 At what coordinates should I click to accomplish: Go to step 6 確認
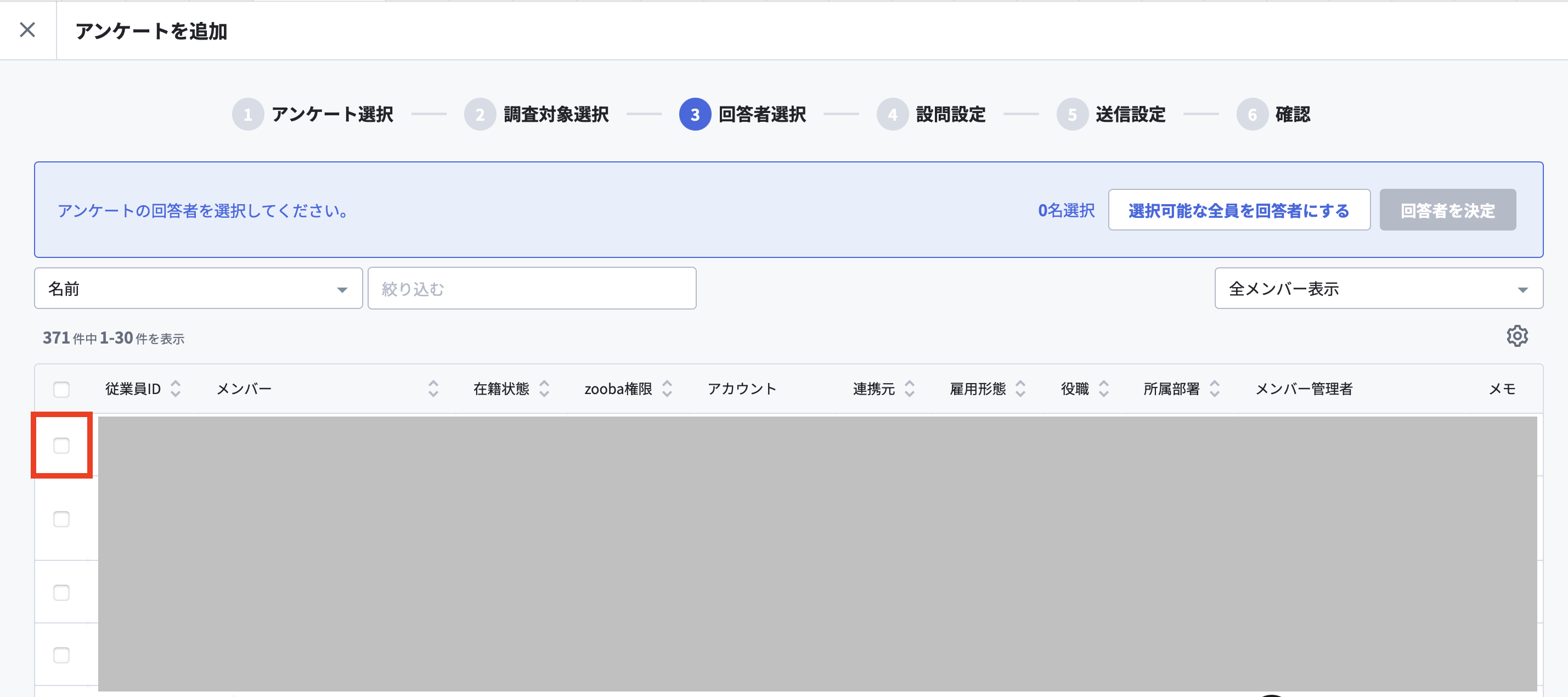coord(1273,114)
